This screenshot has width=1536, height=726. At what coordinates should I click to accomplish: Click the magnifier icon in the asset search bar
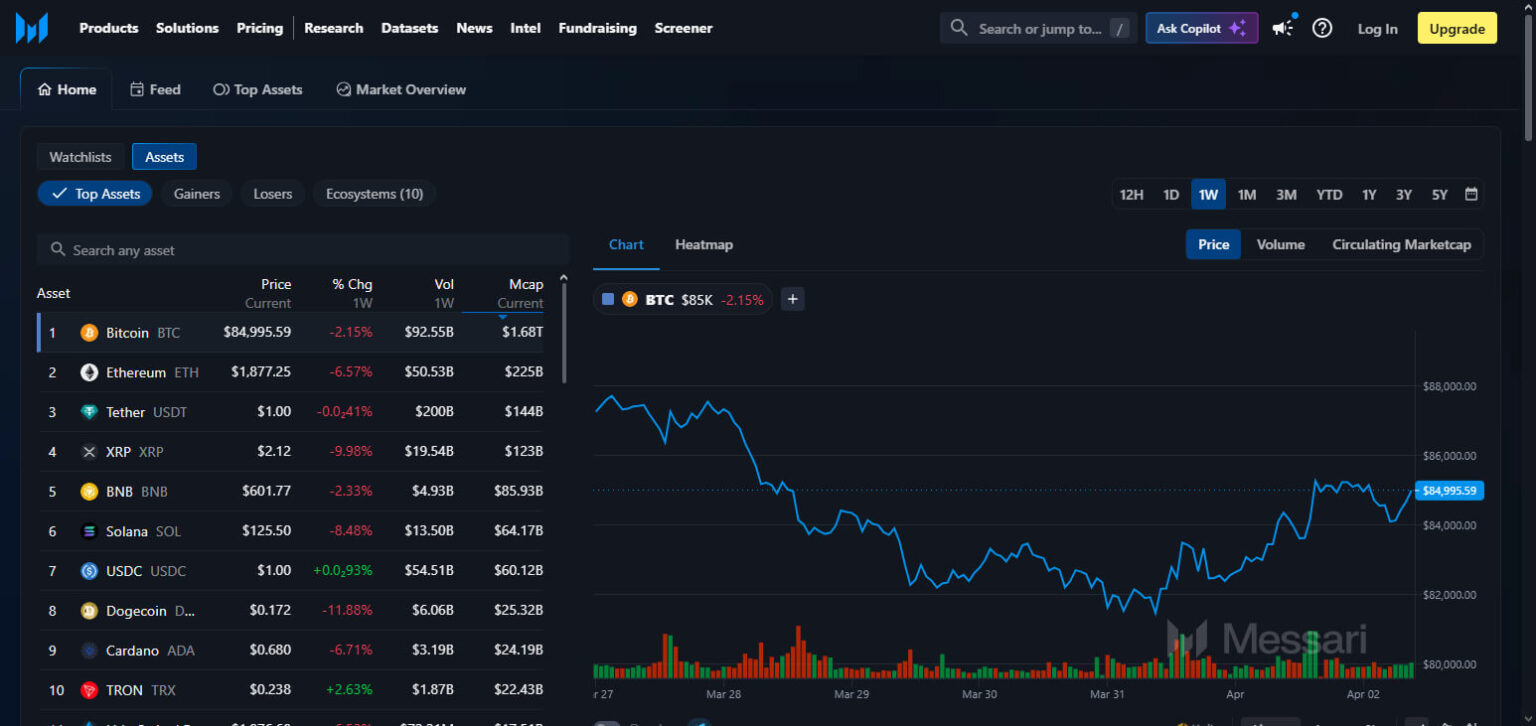point(57,249)
